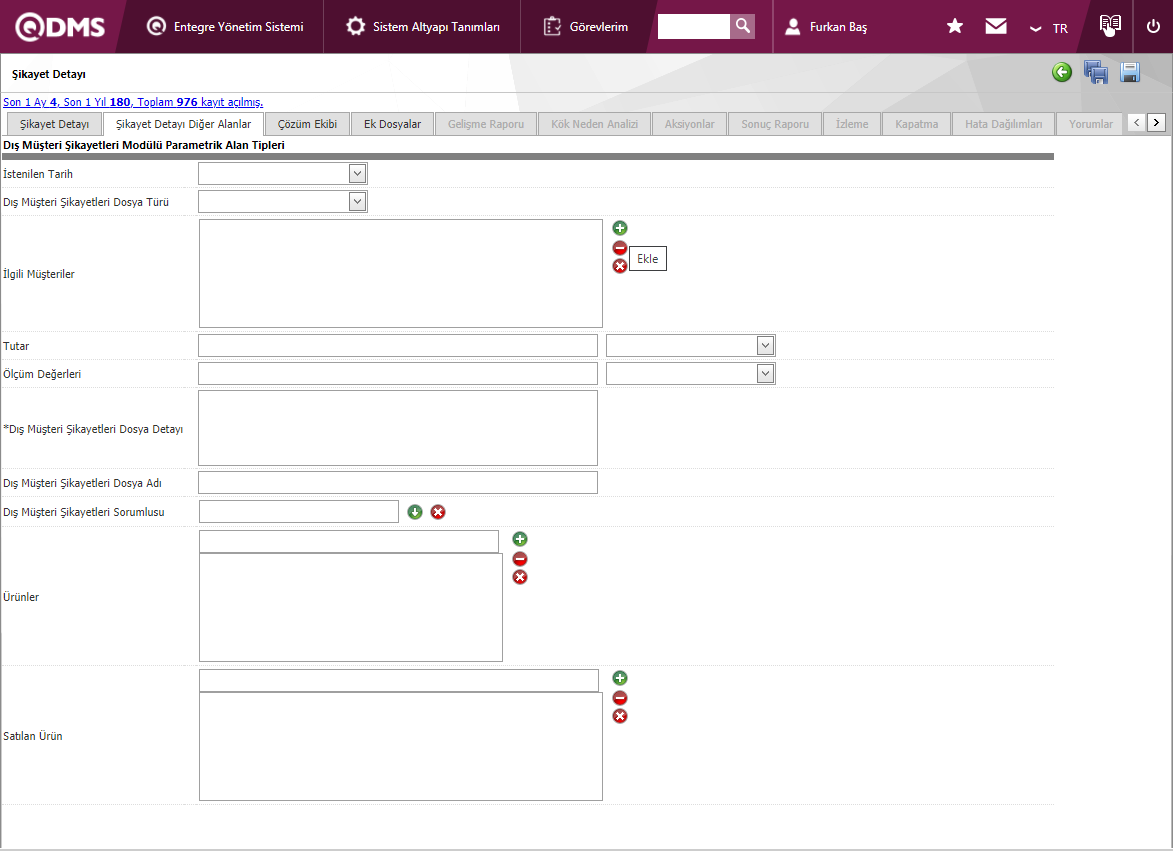Click the single floppy save icon
Viewport: 1173px width, 851px height.
pos(1130,72)
